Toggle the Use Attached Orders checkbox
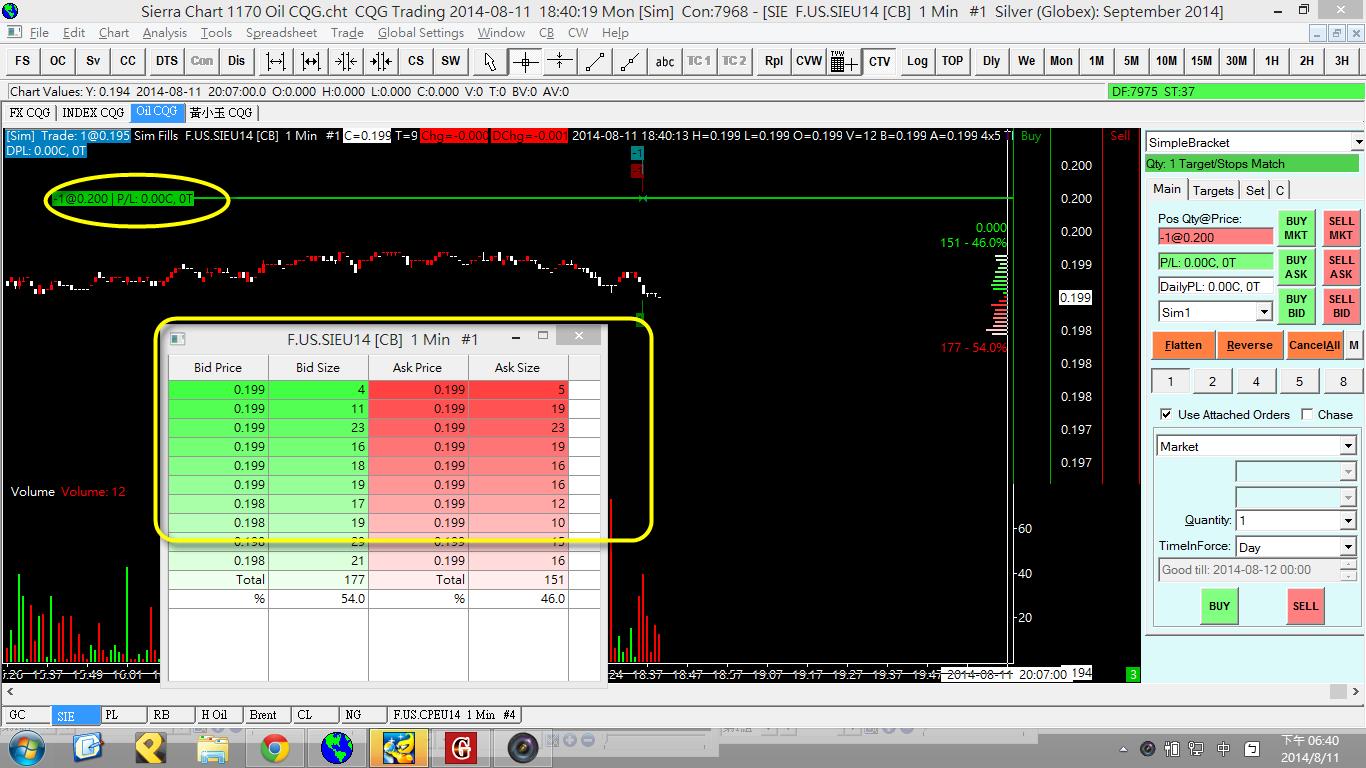The width and height of the screenshot is (1366, 768). tap(1166, 414)
